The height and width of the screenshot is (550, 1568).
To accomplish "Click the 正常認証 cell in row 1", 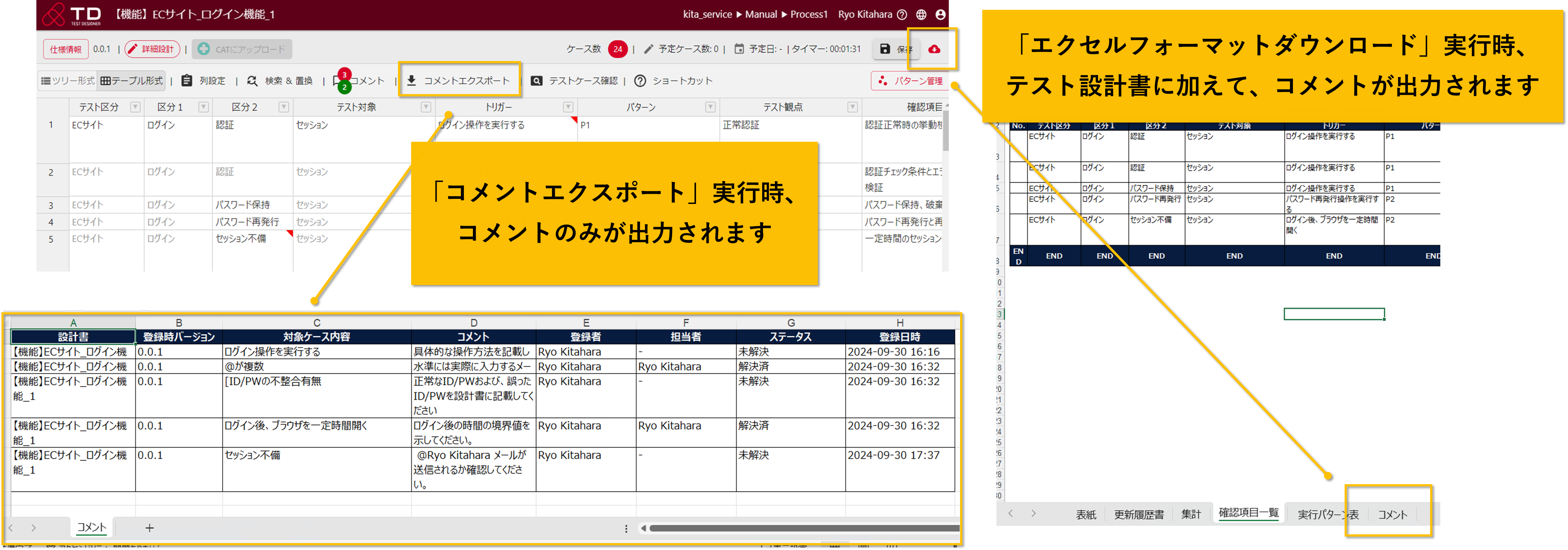I will 791,139.
